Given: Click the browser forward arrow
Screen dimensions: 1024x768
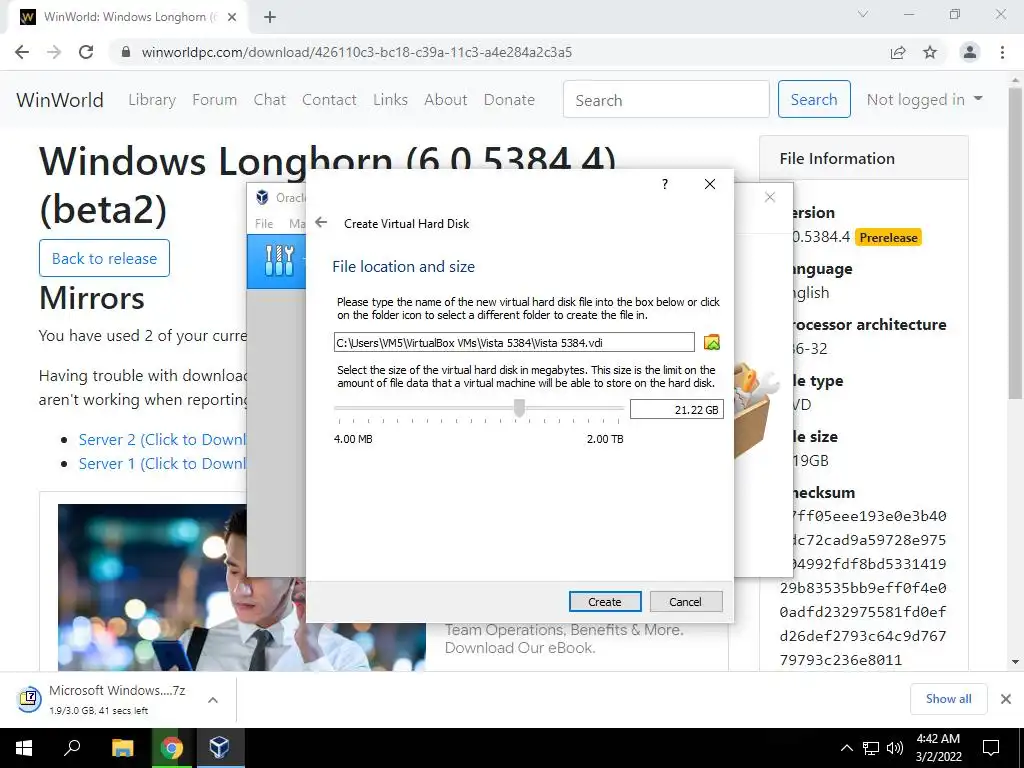Looking at the screenshot, I should click(54, 52).
